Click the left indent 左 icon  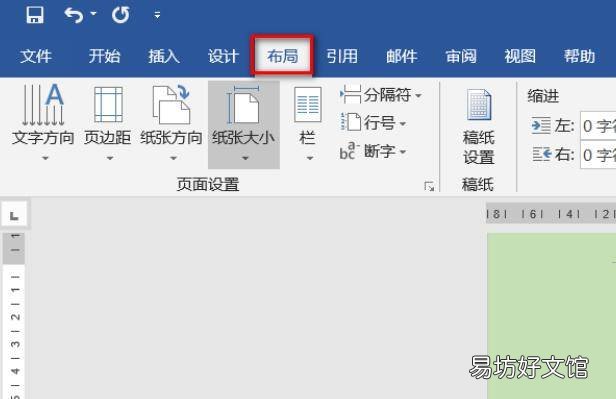tap(541, 126)
